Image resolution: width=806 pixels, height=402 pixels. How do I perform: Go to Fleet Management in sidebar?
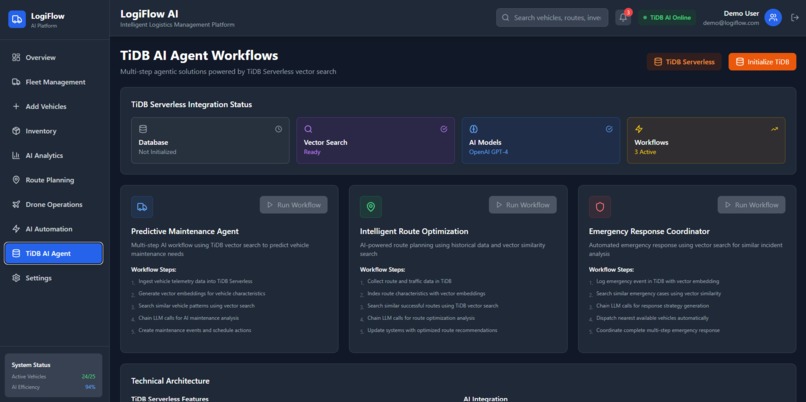tap(53, 82)
